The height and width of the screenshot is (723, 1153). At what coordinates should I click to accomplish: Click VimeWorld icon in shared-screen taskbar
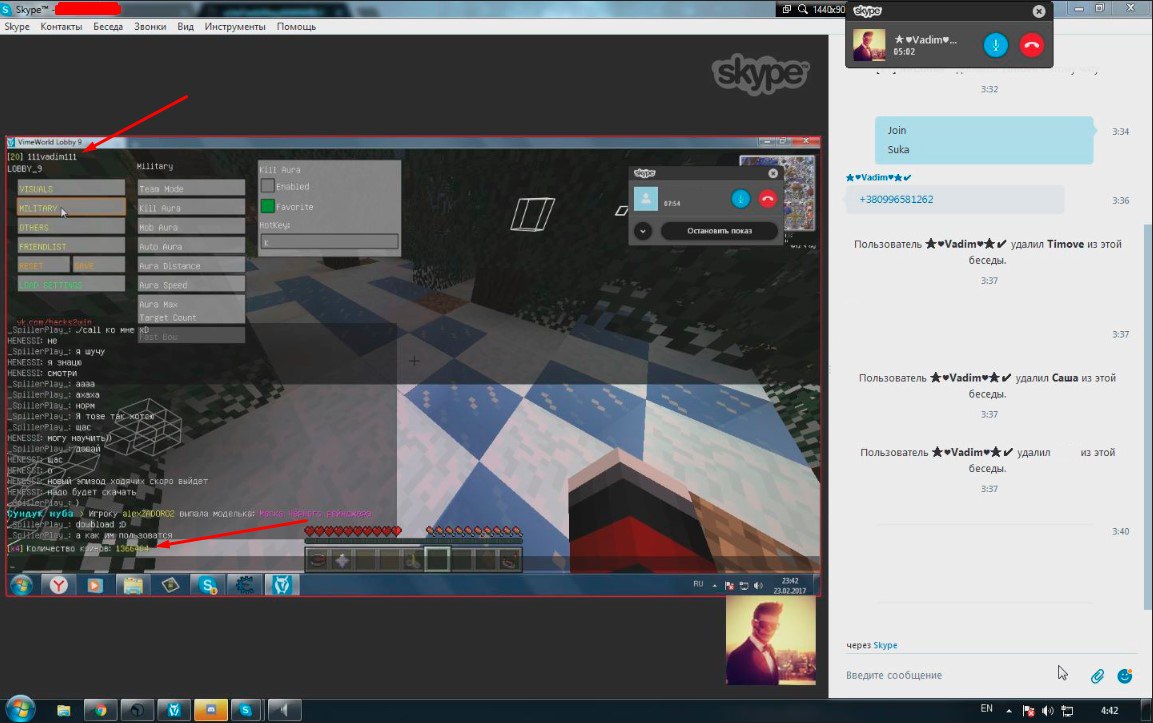(x=282, y=585)
